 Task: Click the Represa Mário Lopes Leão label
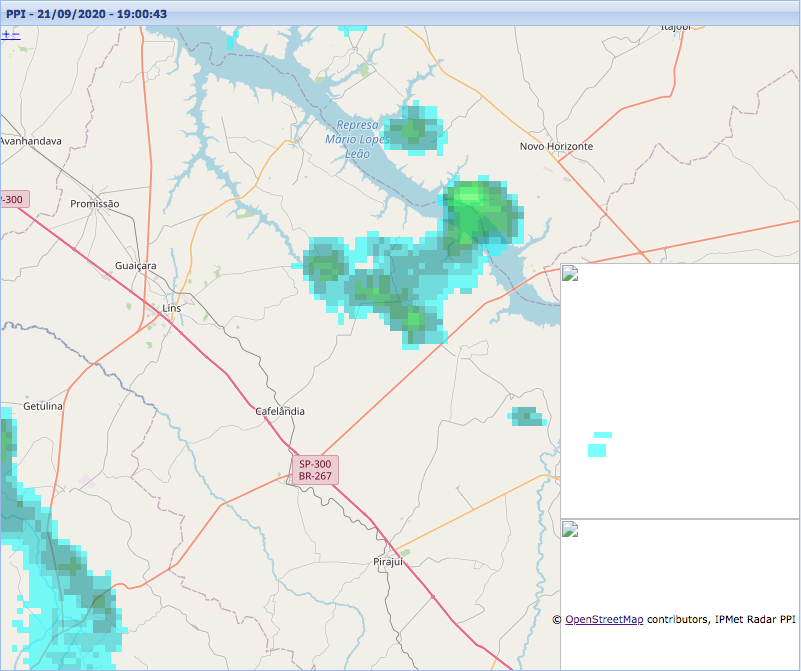coord(355,139)
